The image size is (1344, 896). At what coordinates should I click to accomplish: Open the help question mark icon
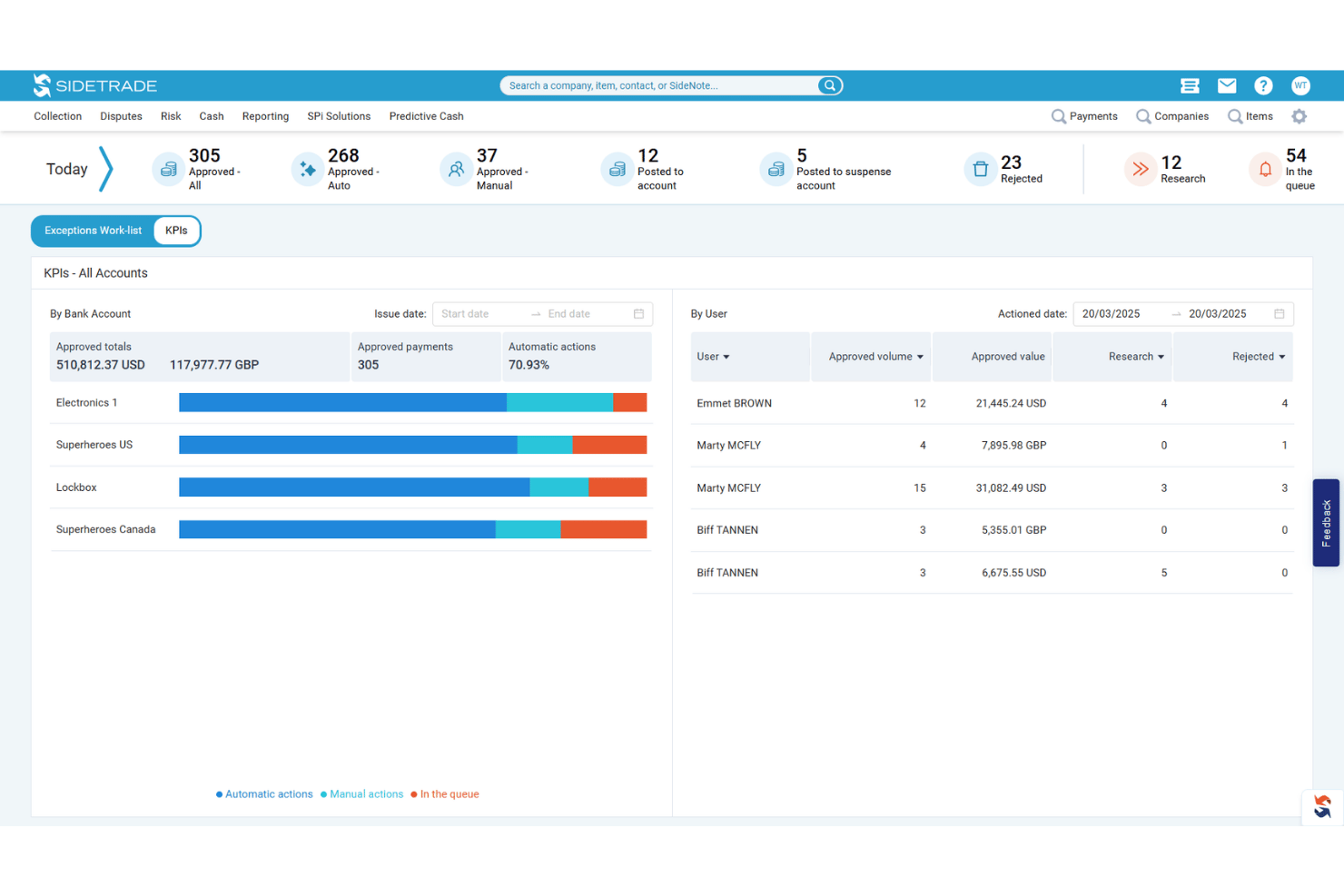coord(1263,85)
